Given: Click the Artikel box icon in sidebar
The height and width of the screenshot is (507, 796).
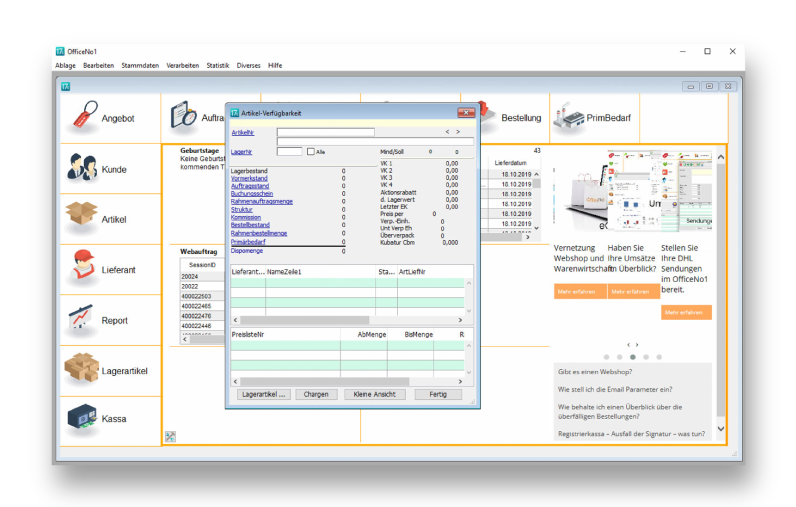Looking at the screenshot, I should (82, 218).
